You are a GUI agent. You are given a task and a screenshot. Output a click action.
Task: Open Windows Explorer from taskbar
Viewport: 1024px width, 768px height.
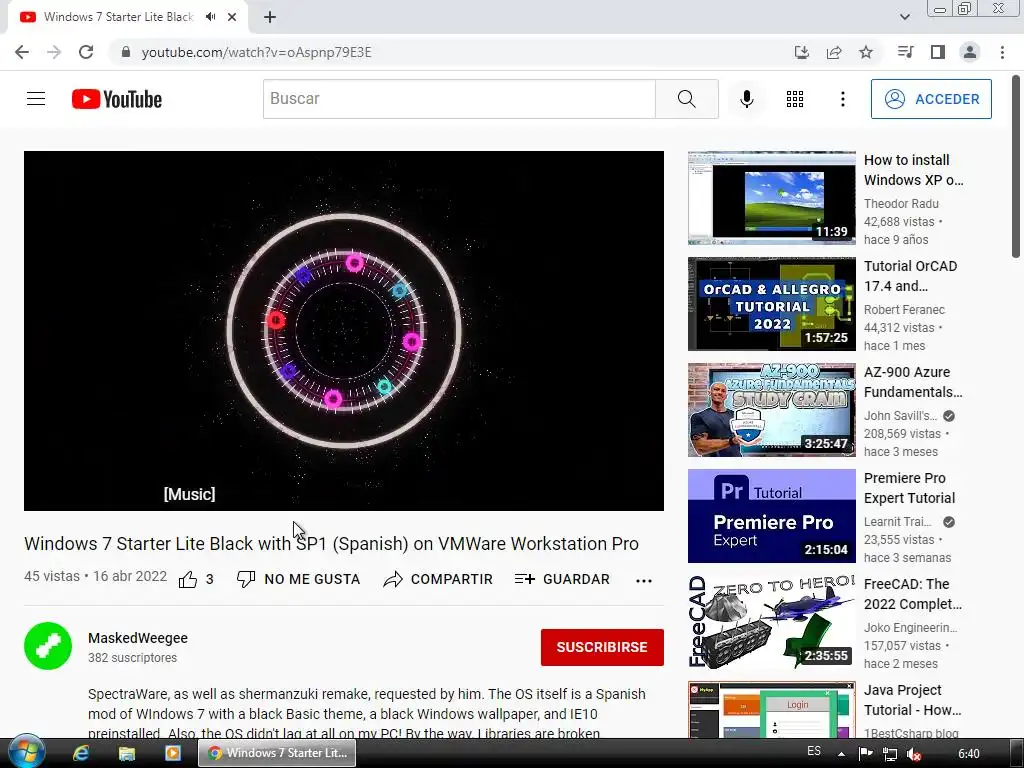pyautogui.click(x=127, y=753)
